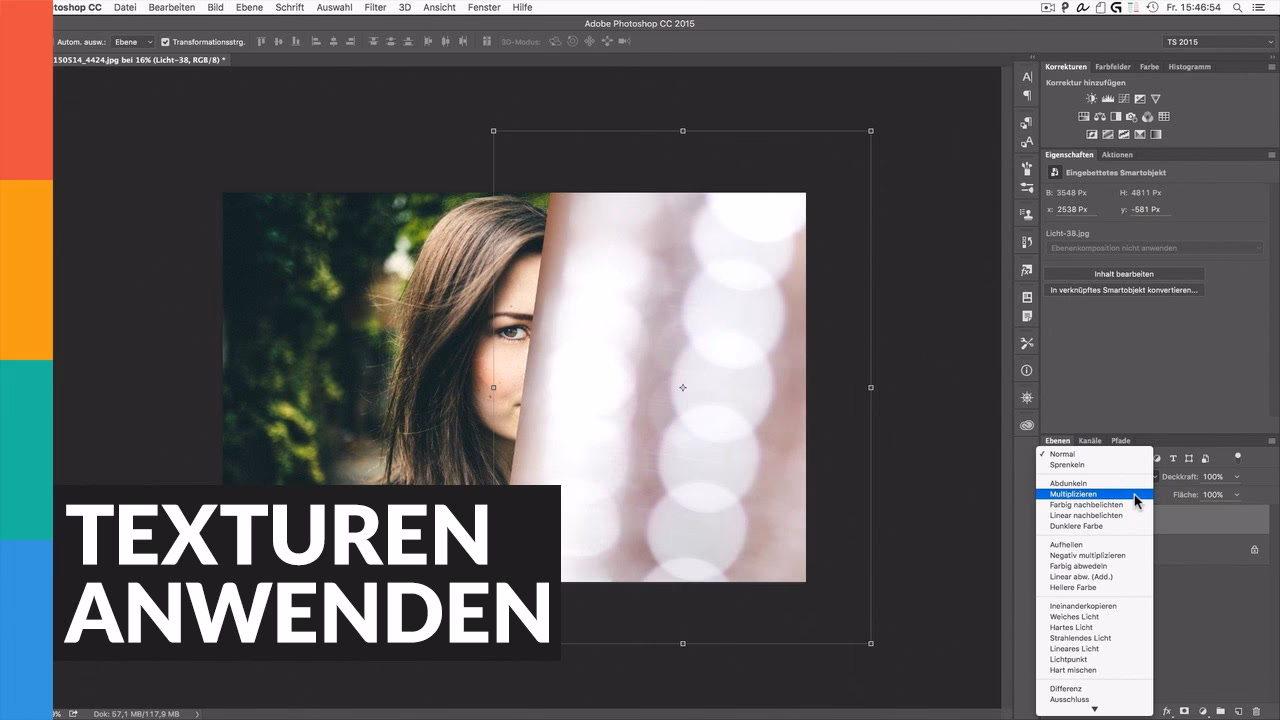Viewport: 1280px width, 720px height.
Task: Create a new layer with the new-layer icon
Action: [1238, 711]
